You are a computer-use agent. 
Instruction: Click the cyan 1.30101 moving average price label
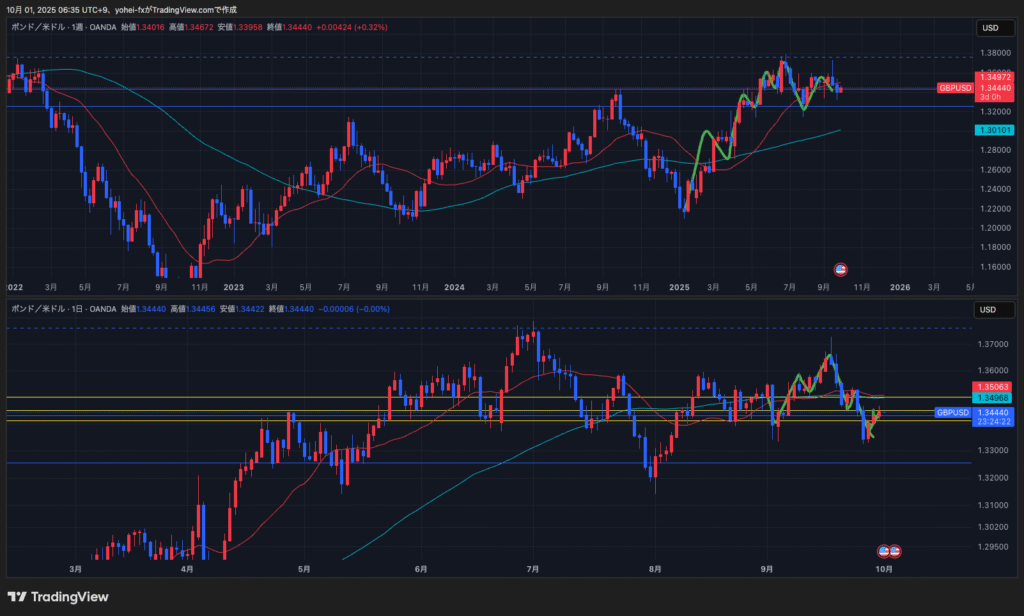point(995,130)
